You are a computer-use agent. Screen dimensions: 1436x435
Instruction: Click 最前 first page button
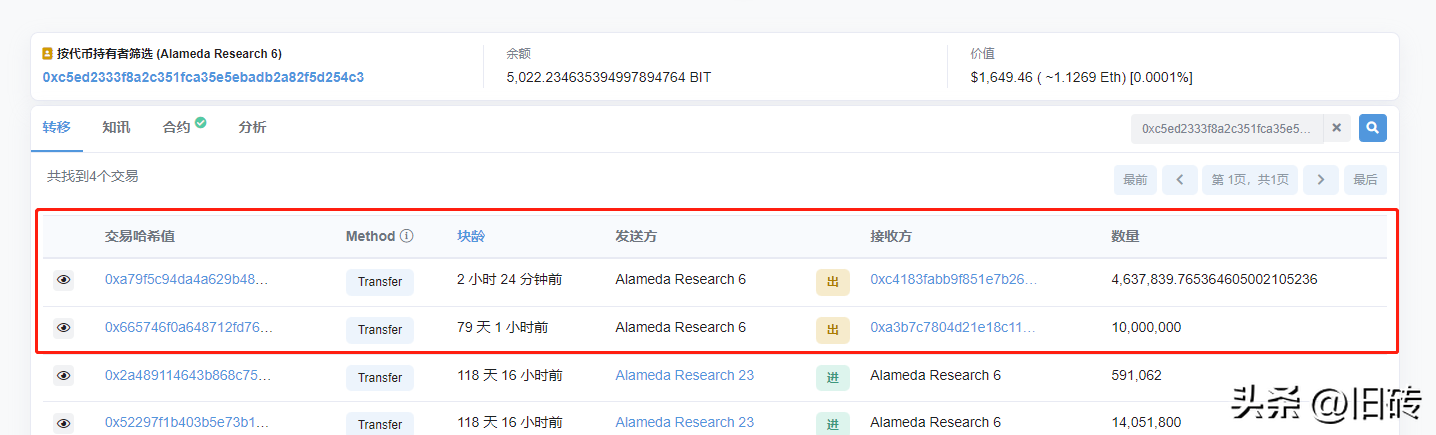click(x=1135, y=180)
